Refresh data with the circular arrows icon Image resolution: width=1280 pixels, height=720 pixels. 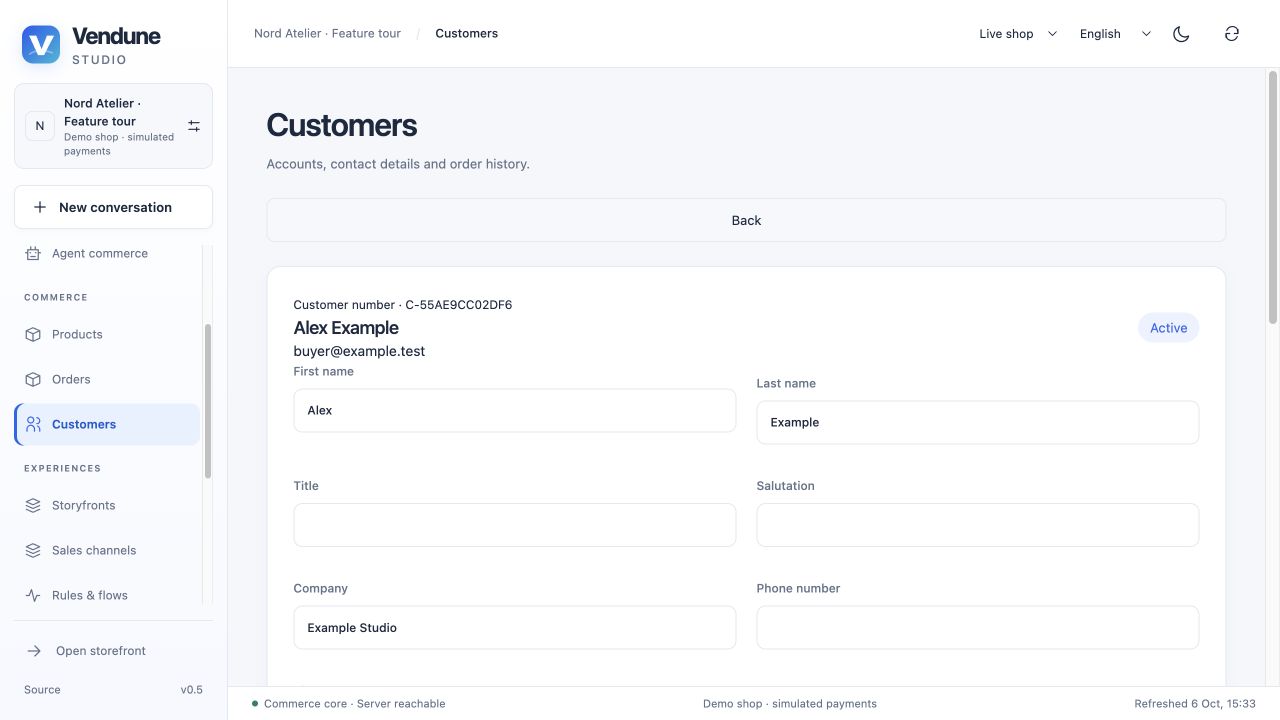click(x=1232, y=34)
